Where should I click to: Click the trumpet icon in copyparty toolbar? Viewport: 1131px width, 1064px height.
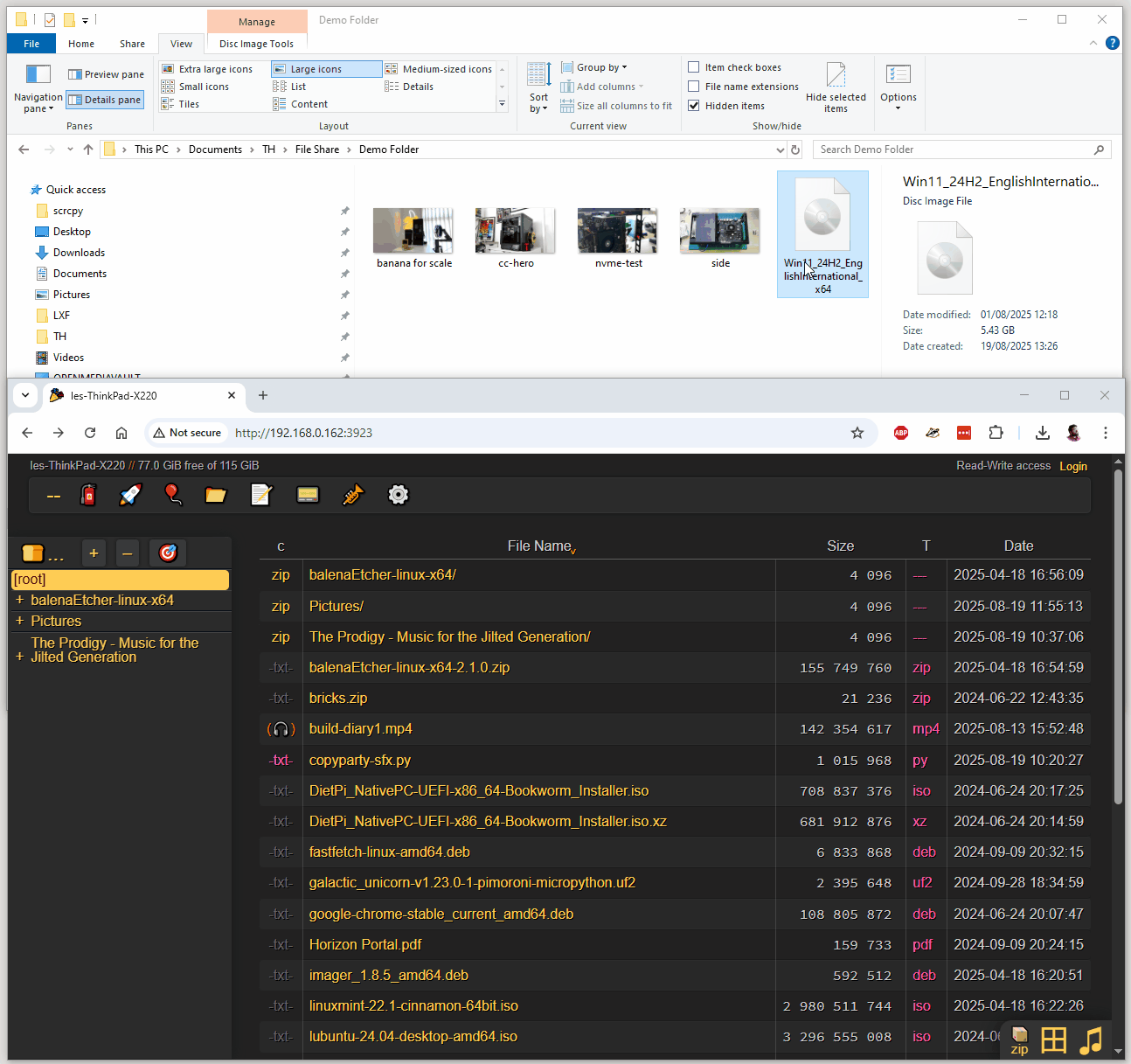pyautogui.click(x=352, y=495)
